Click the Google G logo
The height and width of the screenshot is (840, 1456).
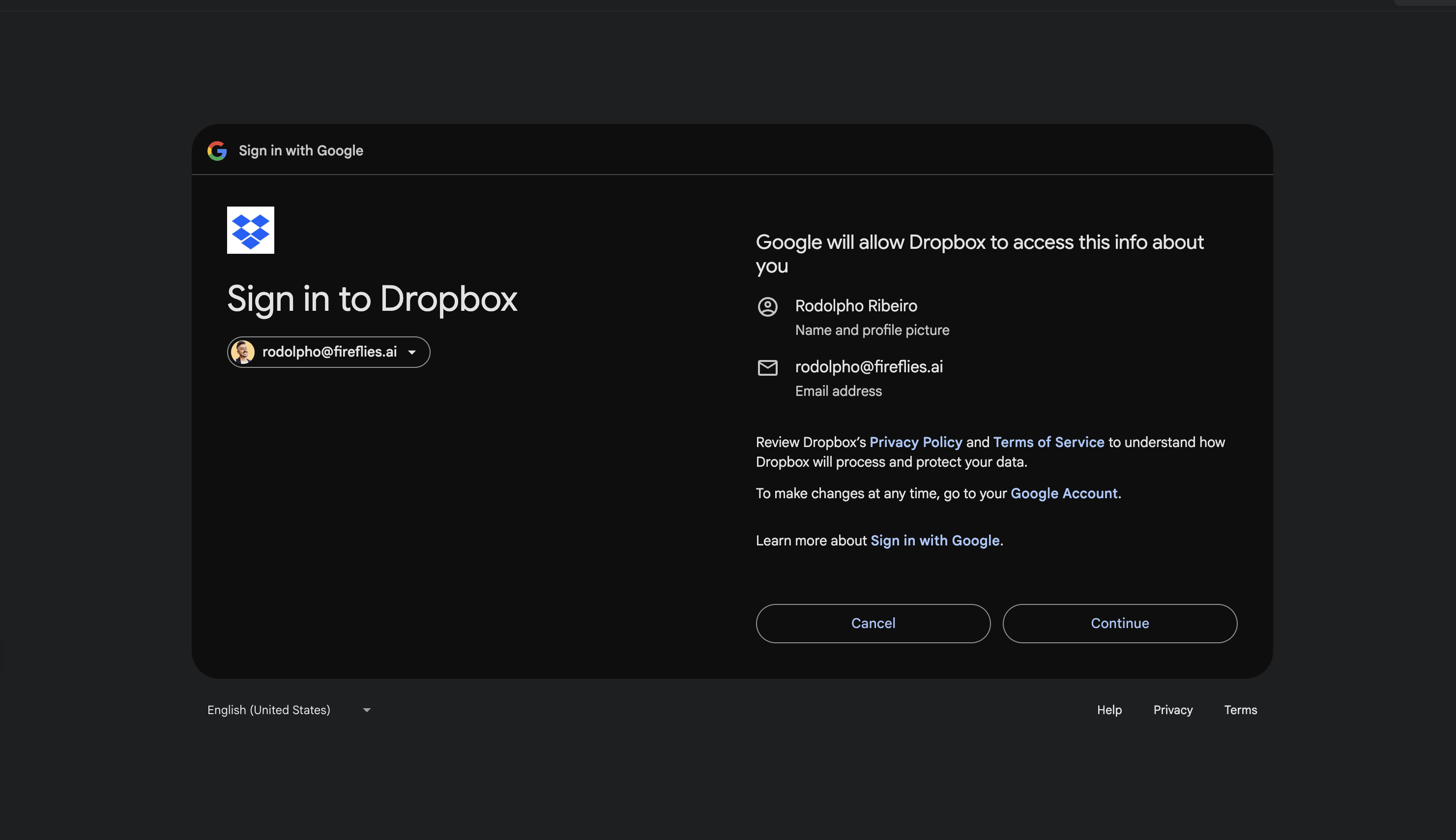(217, 150)
